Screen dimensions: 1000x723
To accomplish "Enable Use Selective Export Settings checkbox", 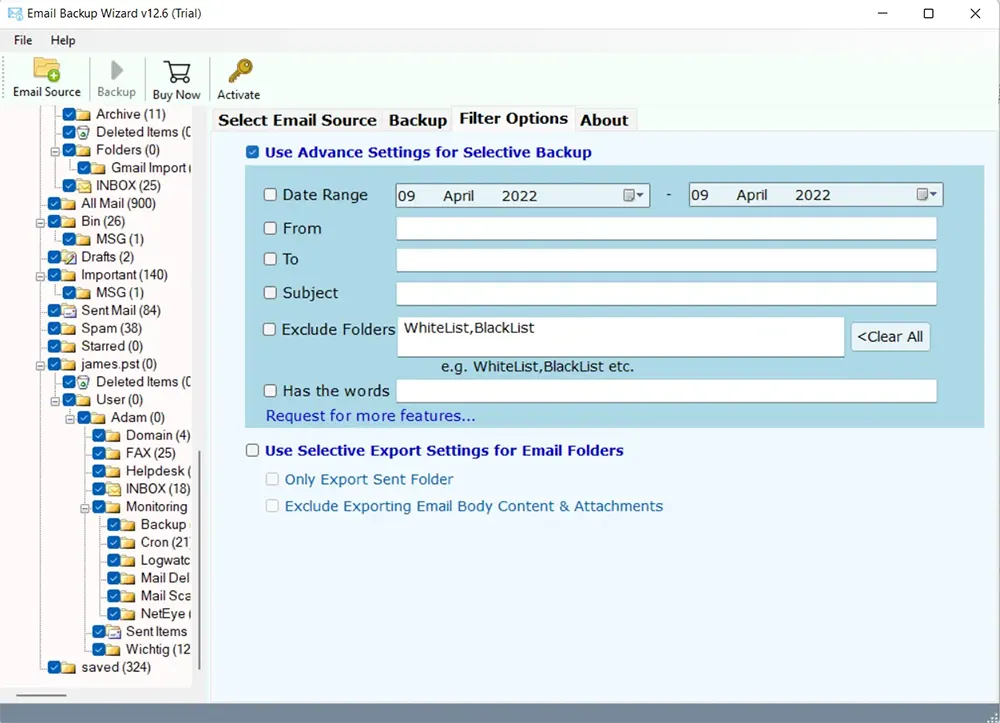I will click(x=253, y=451).
